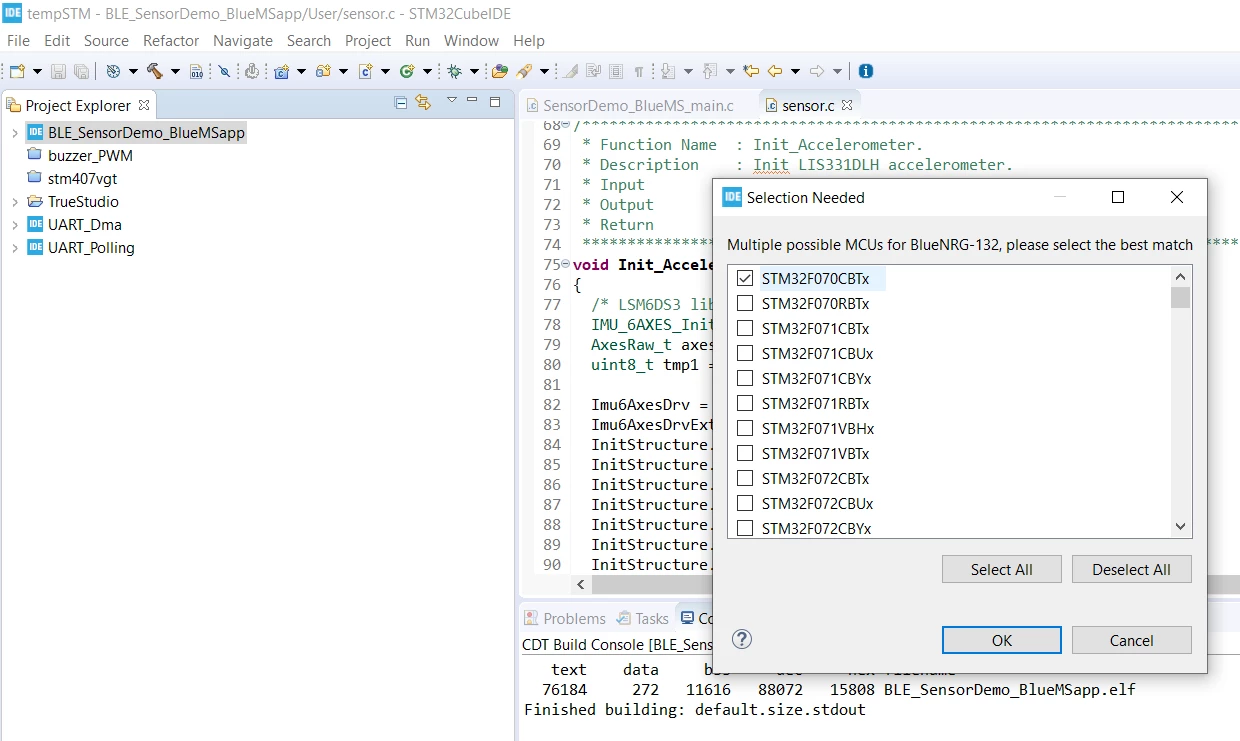Collapse the fold marker at line 75
Viewport: 1240px width, 741px height.
coord(566,264)
